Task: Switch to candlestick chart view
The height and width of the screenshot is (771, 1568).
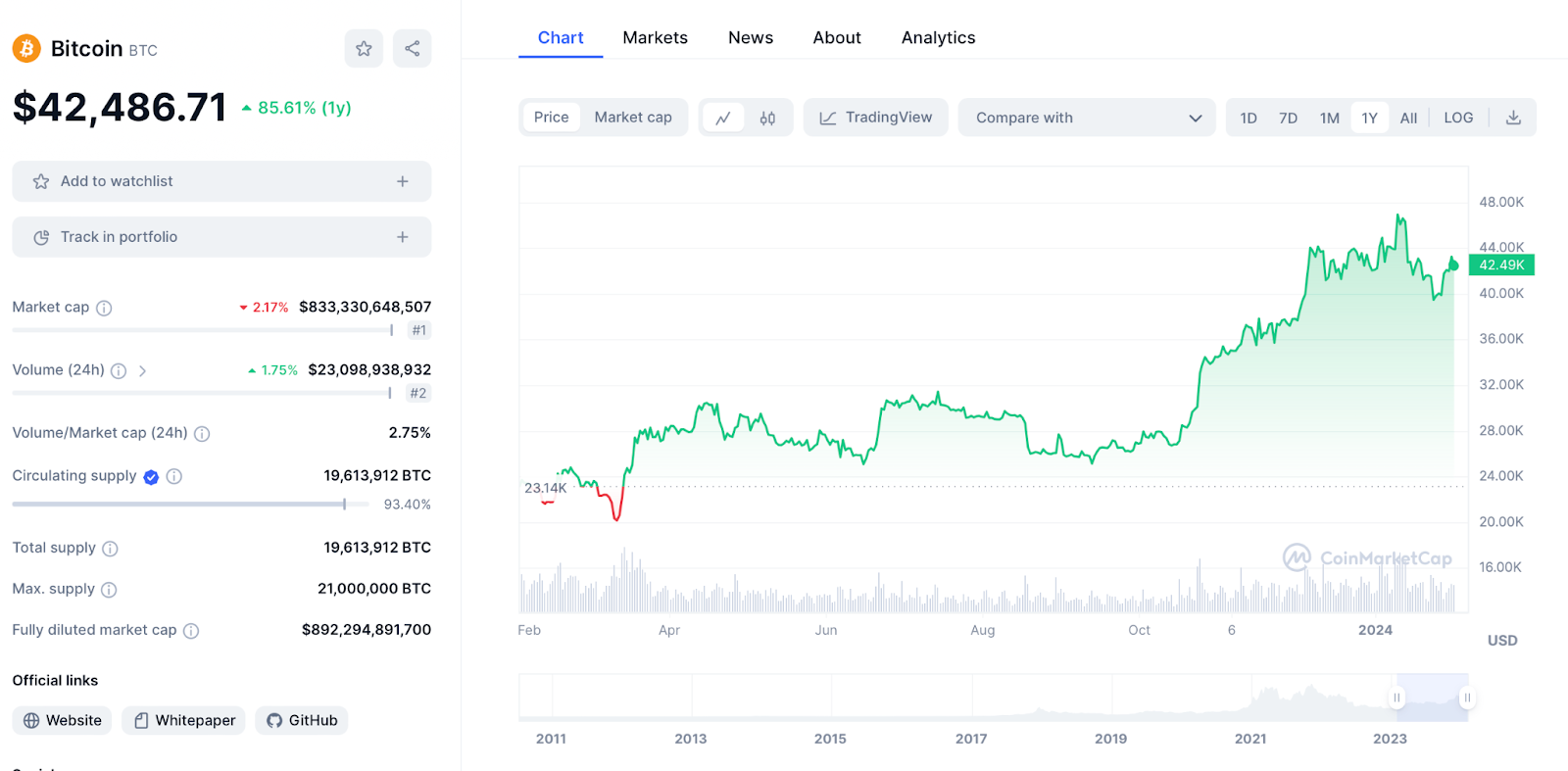Action: pos(767,118)
